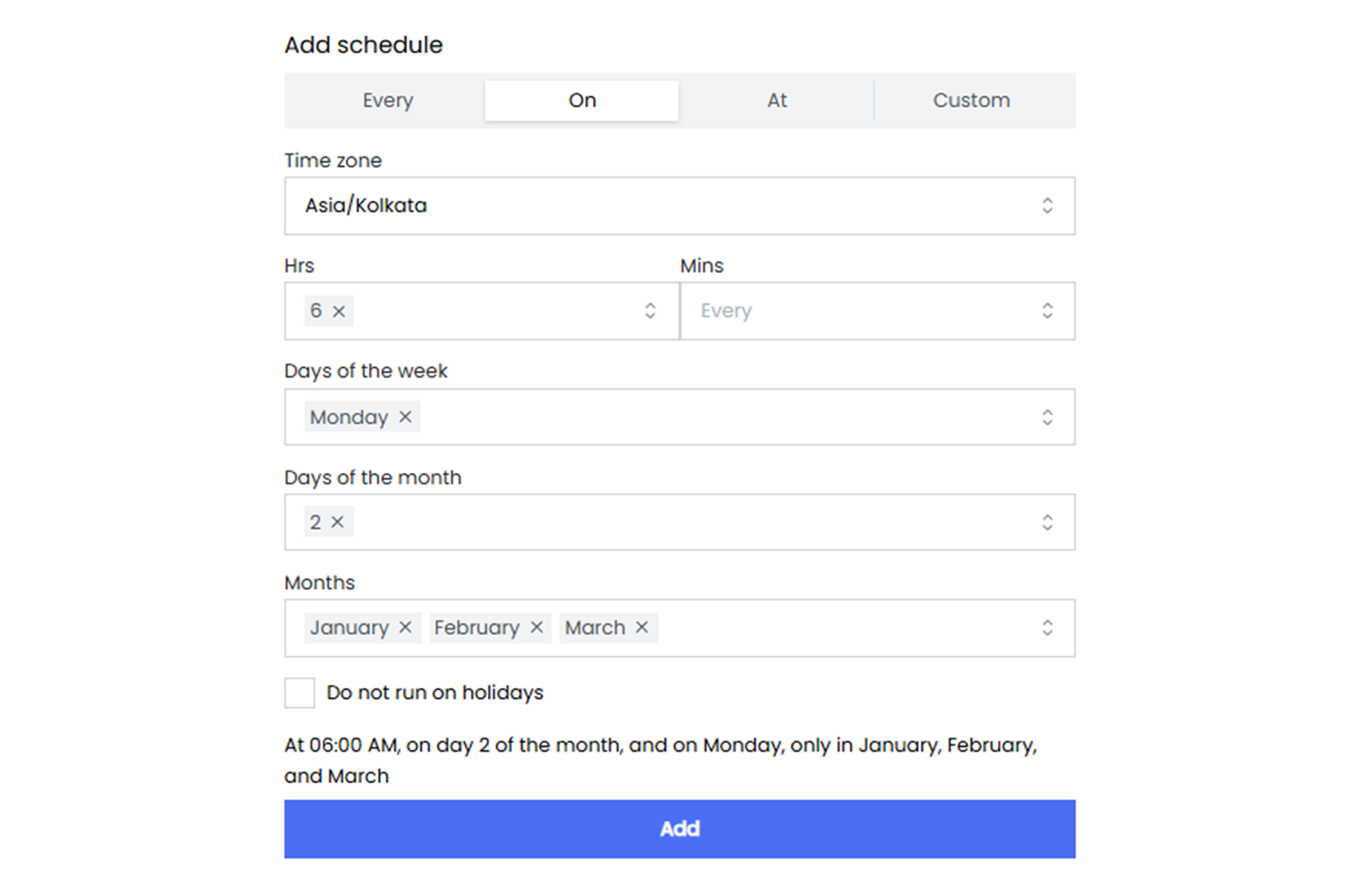Viewport: 1361px width, 896px height.
Task: Open the Custom schedule tab
Action: tap(971, 100)
